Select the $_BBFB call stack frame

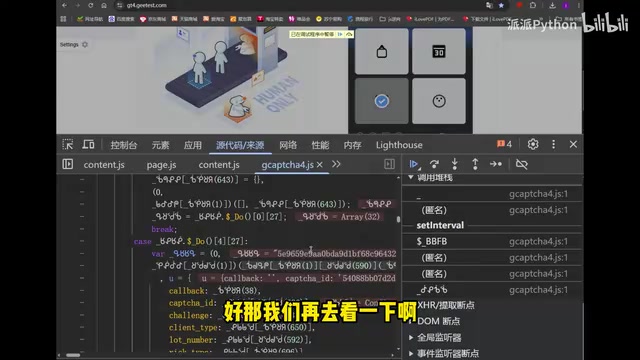(492, 241)
